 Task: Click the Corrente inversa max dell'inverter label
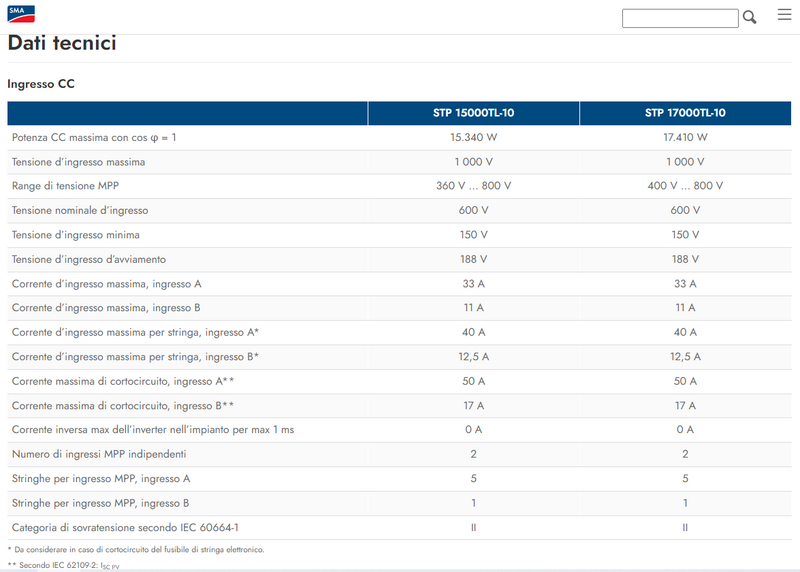pos(152,430)
